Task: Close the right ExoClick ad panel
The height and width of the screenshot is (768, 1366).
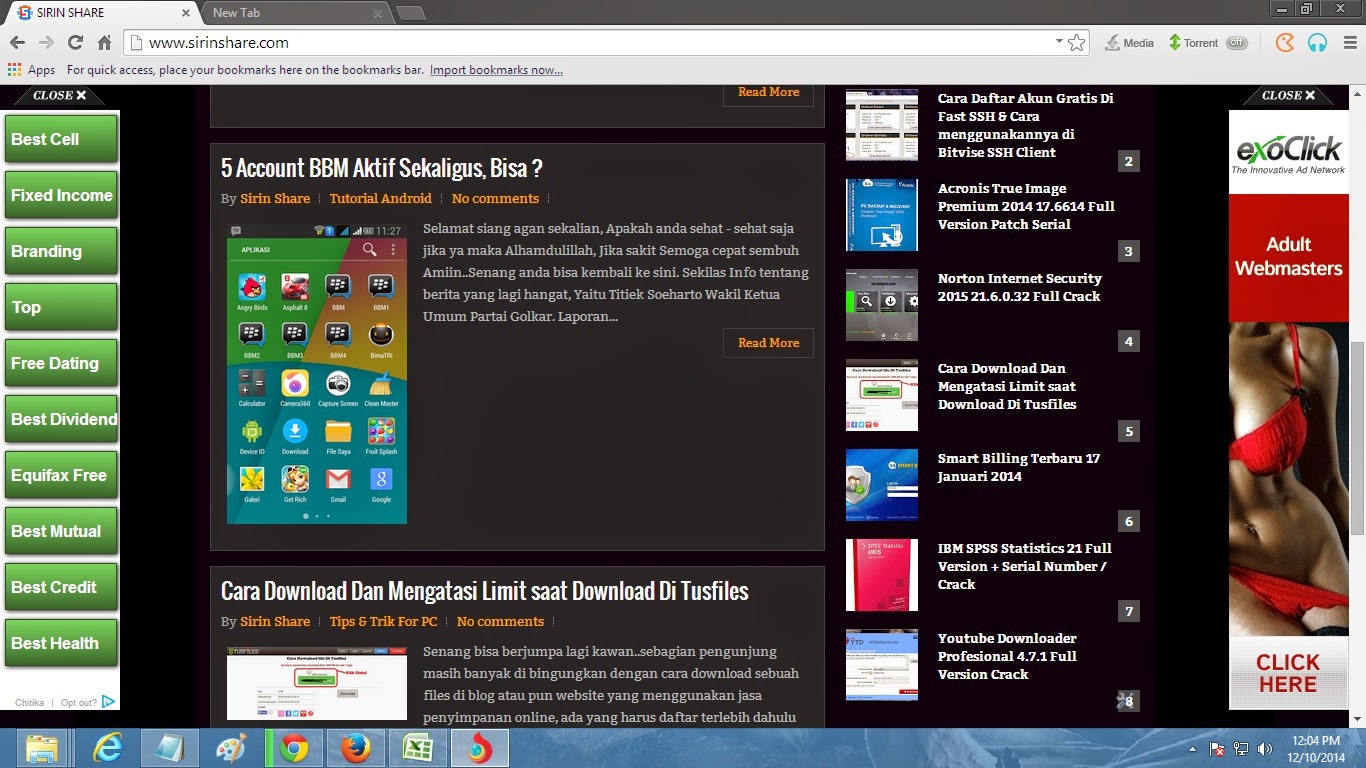Action: 1289,96
